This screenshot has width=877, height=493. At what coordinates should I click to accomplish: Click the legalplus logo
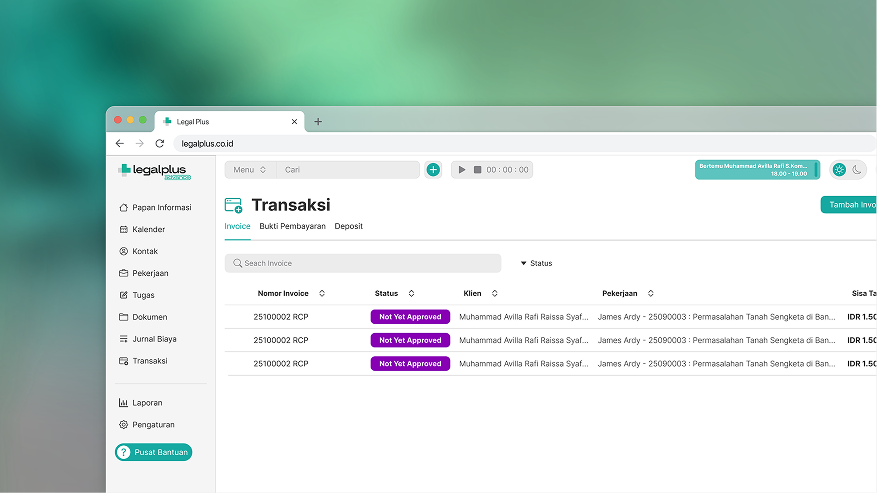(x=154, y=171)
